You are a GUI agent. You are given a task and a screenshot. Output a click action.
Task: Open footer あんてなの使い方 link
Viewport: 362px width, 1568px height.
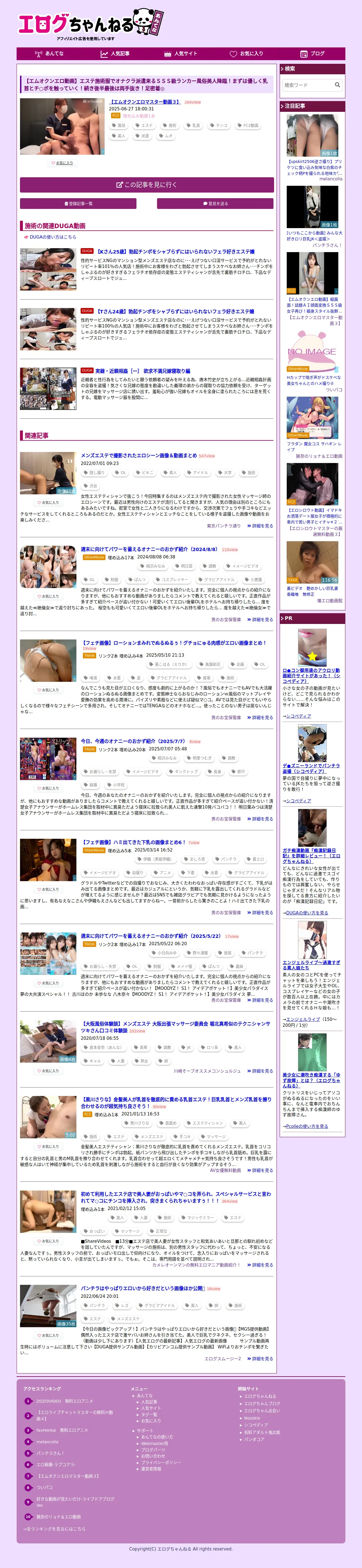tap(157, 1437)
